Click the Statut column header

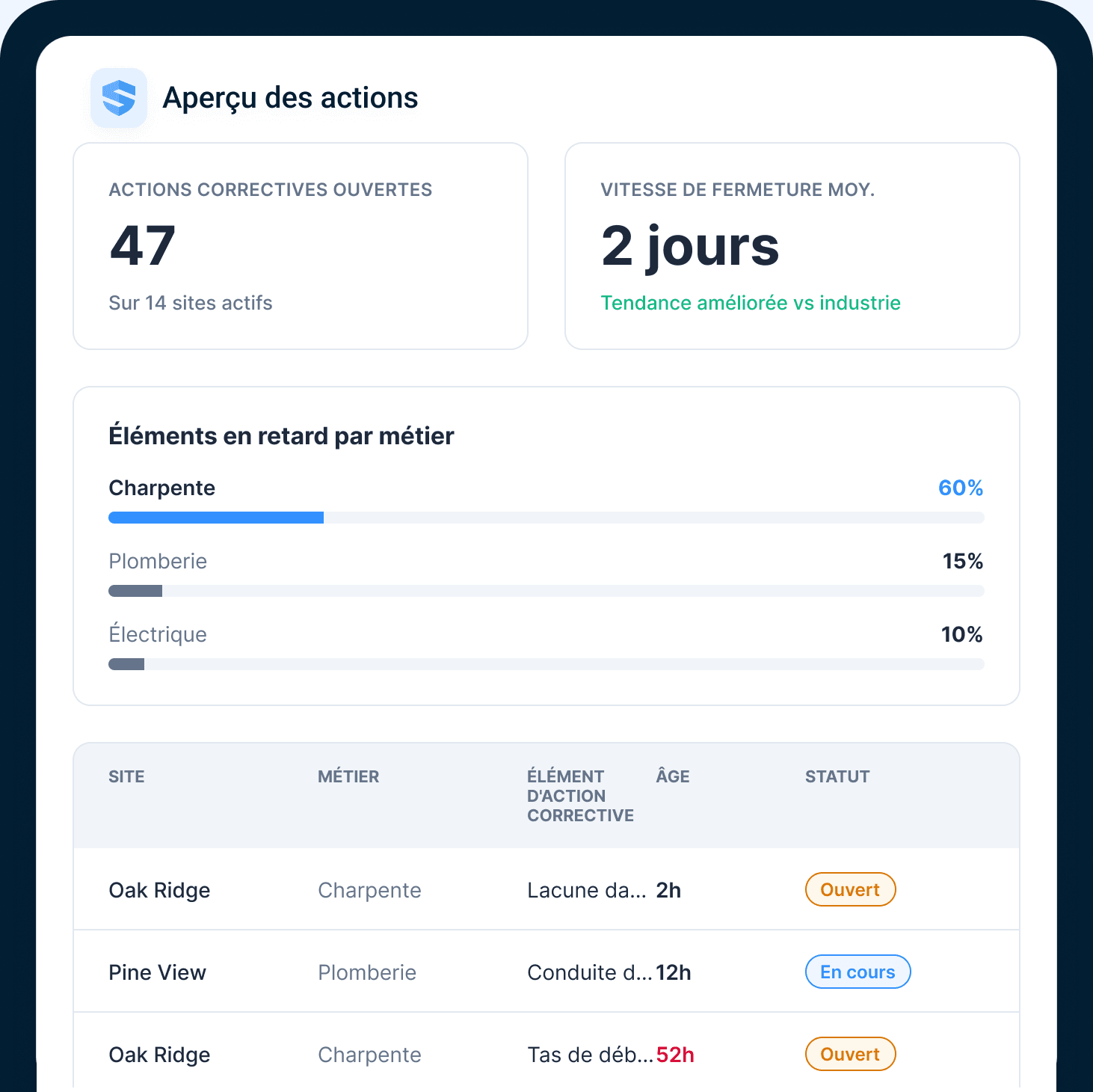coord(837,776)
